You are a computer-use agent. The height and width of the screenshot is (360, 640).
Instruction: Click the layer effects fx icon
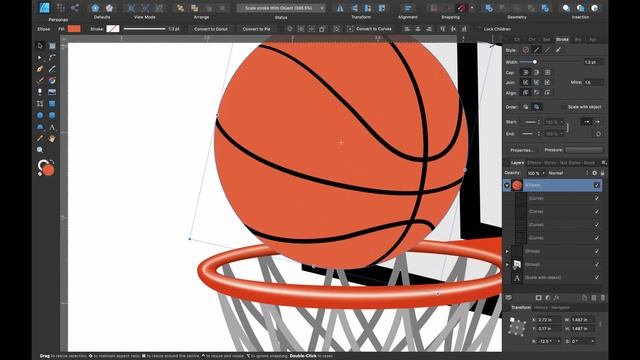[556, 298]
